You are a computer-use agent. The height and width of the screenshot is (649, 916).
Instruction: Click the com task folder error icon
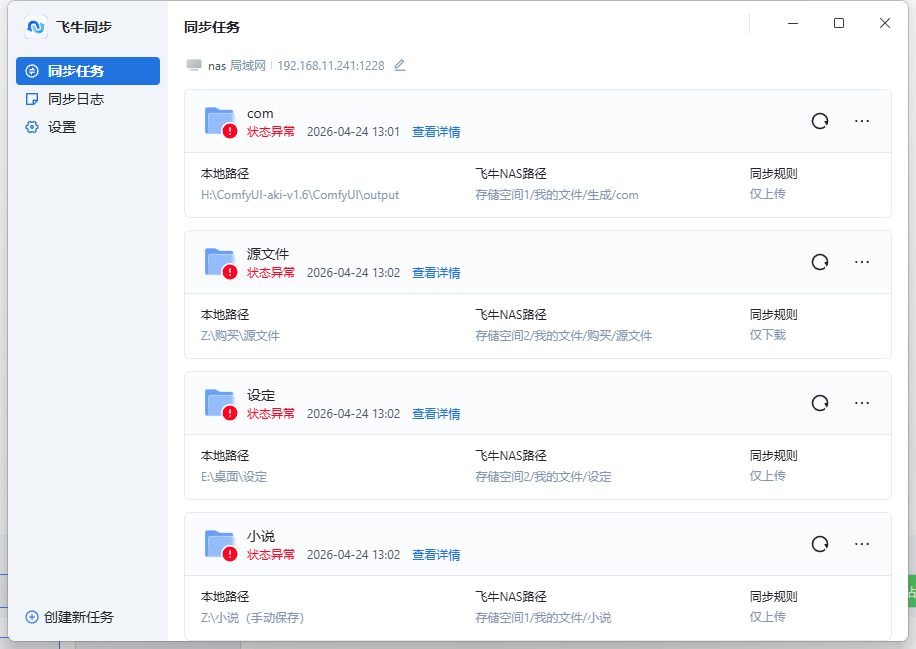(x=221, y=122)
